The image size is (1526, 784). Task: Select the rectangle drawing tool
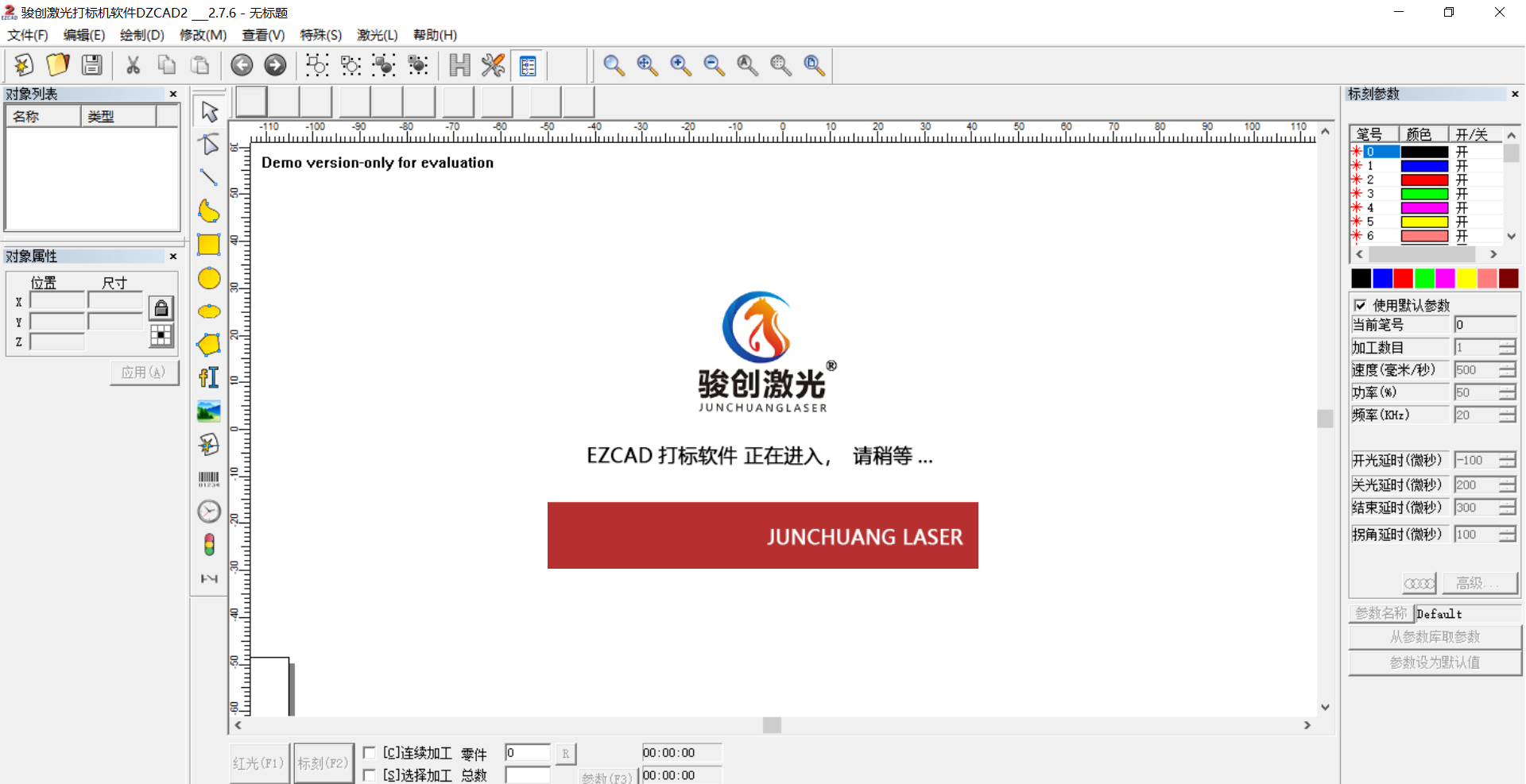(x=209, y=245)
